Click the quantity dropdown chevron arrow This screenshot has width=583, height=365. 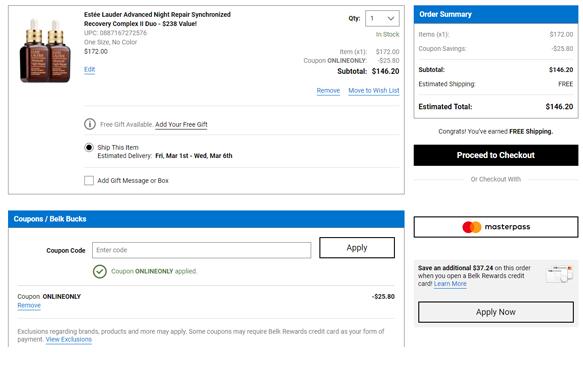pos(391,19)
